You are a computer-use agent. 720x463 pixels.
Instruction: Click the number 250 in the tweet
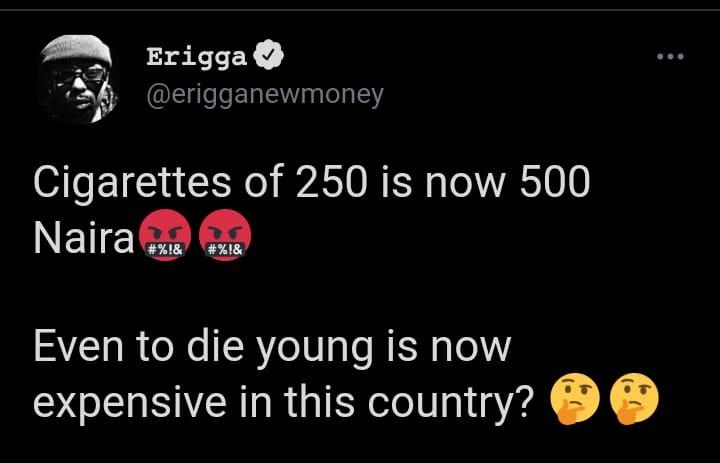[x=332, y=182]
